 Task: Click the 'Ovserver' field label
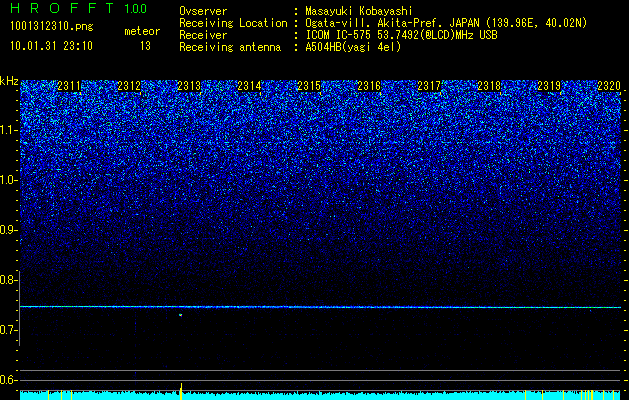[x=203, y=11]
